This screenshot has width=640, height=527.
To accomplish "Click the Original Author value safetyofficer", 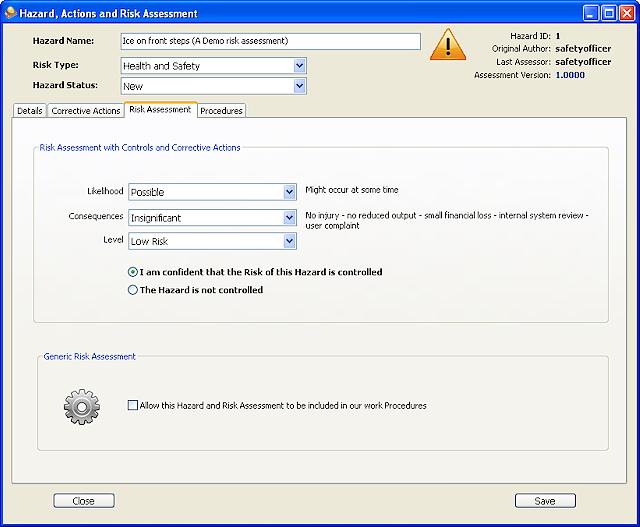I will click(x=583, y=49).
